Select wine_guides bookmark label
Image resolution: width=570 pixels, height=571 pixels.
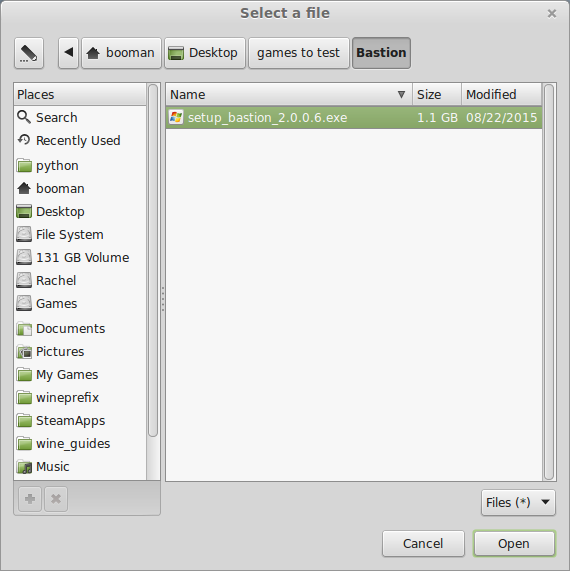(x=73, y=444)
